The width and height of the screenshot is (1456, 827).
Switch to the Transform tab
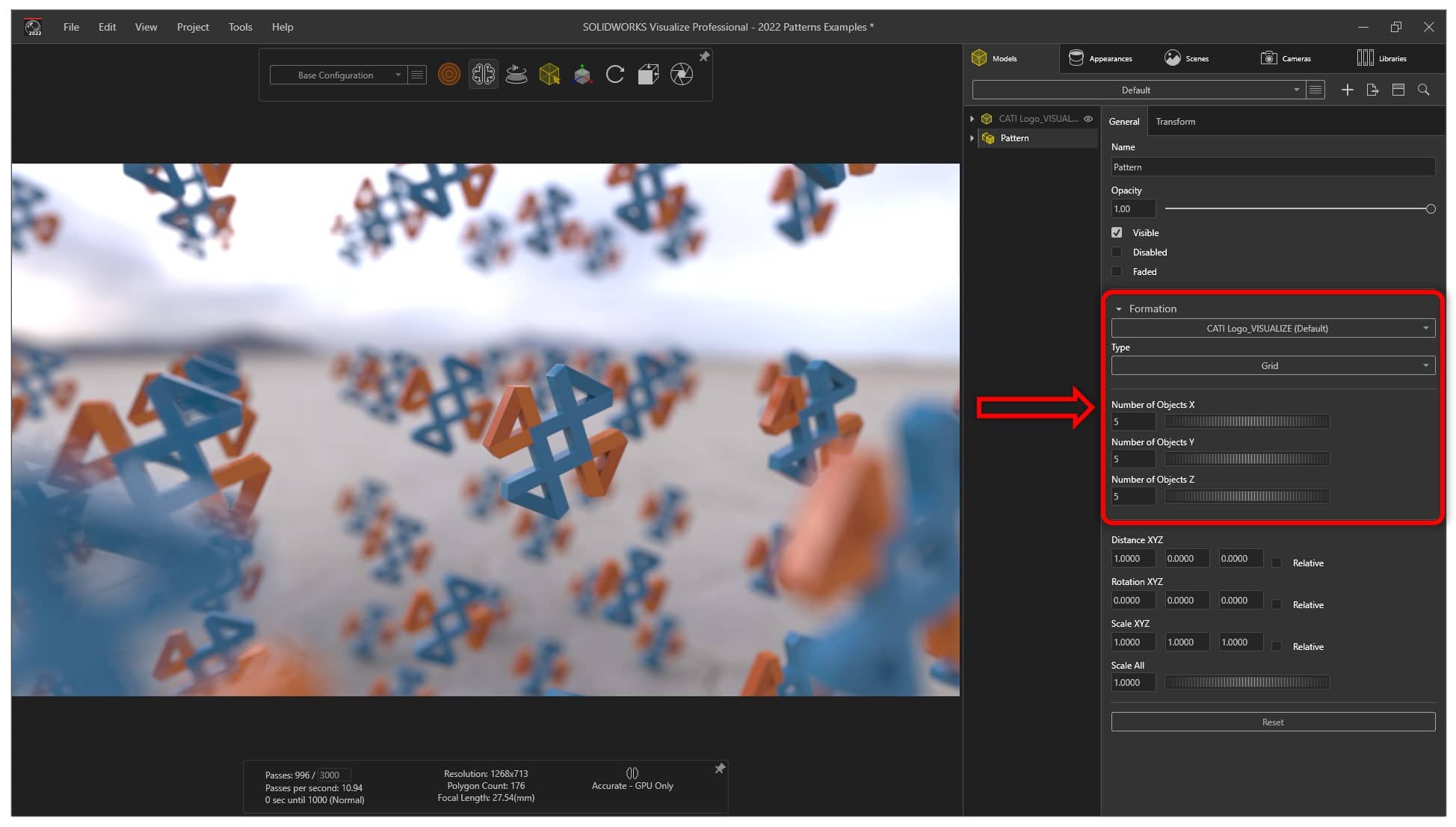click(x=1176, y=120)
